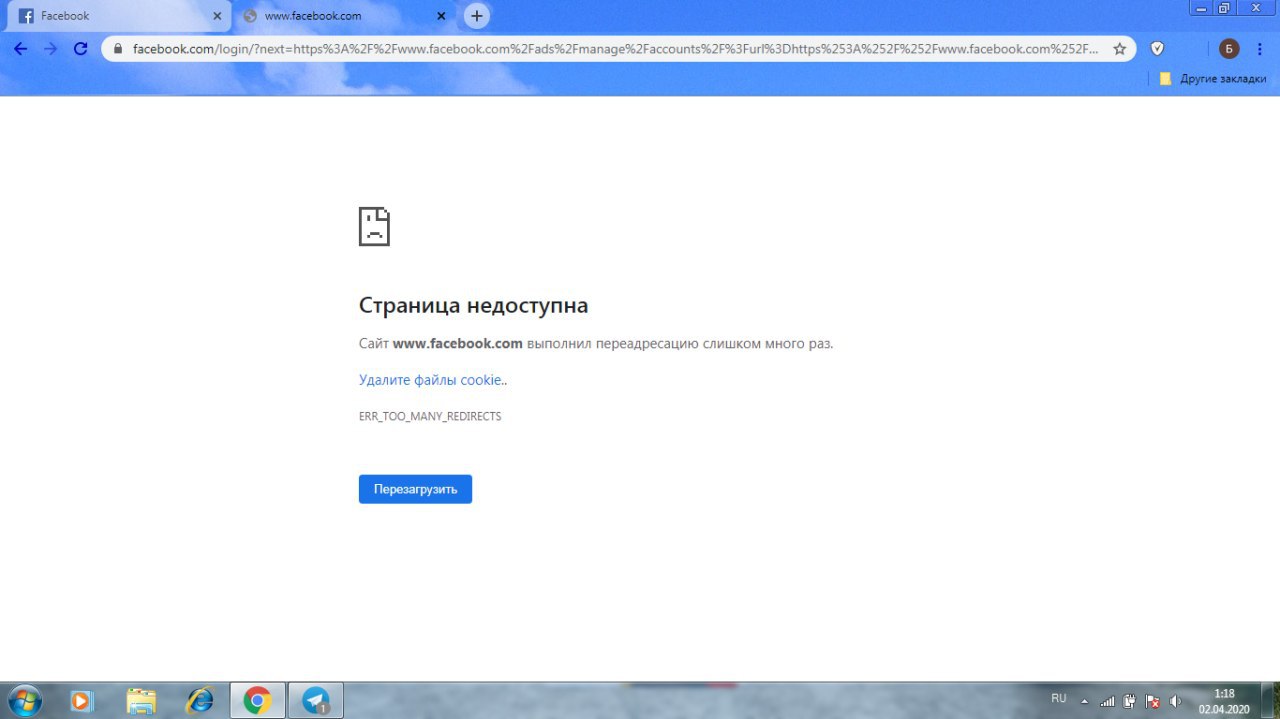Click the Facebook favicon in first tab

27,16
